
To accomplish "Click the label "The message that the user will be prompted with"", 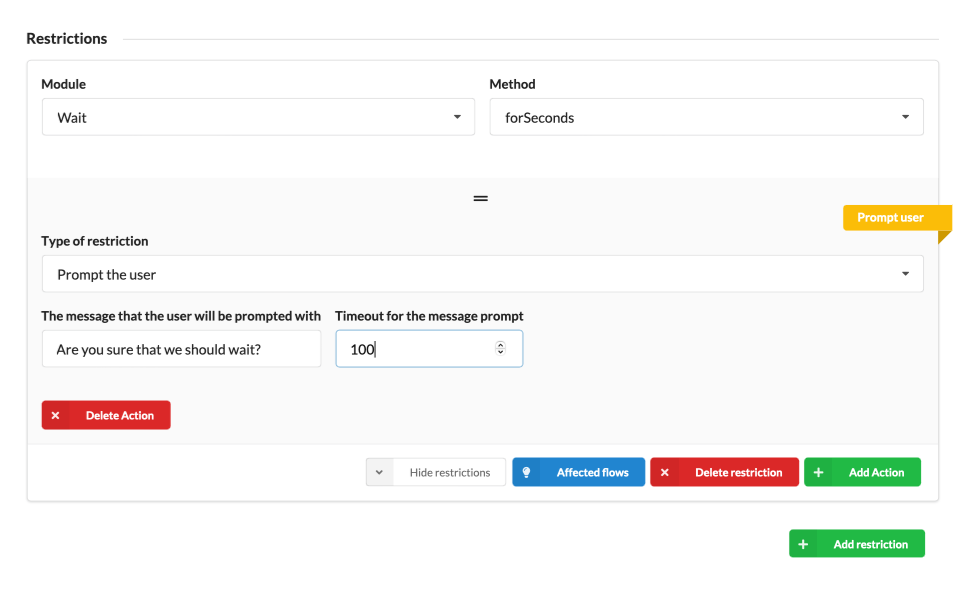I will pyautogui.click(x=181, y=316).
